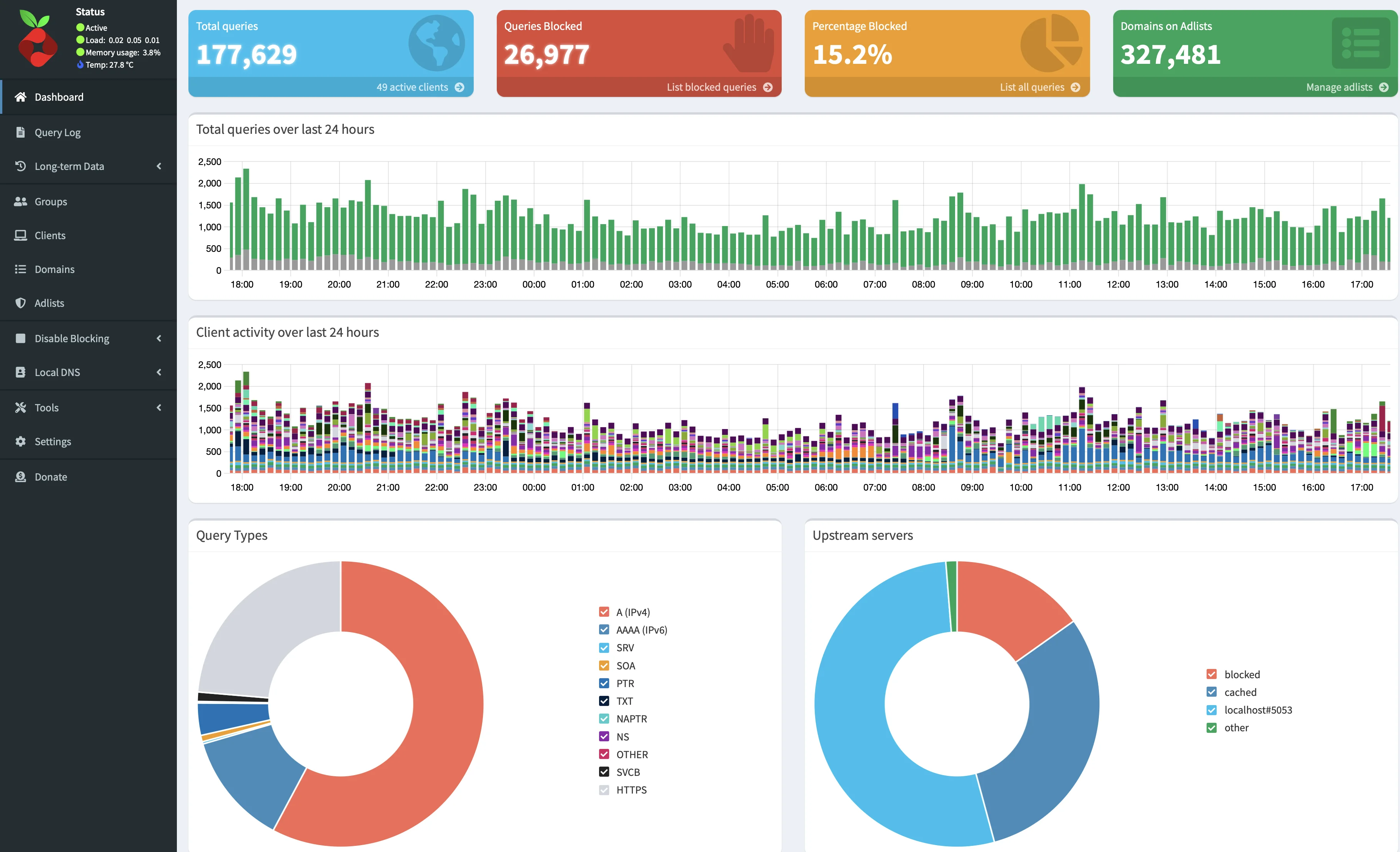Click the Donate icon in sidebar
Viewport: 1400px width, 852px height.
20,476
